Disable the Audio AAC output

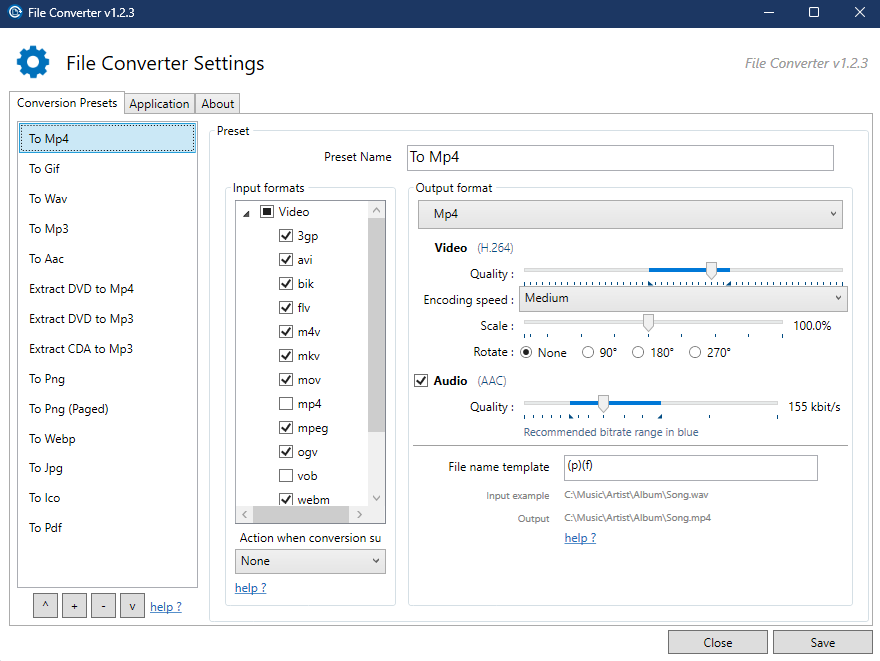click(421, 380)
